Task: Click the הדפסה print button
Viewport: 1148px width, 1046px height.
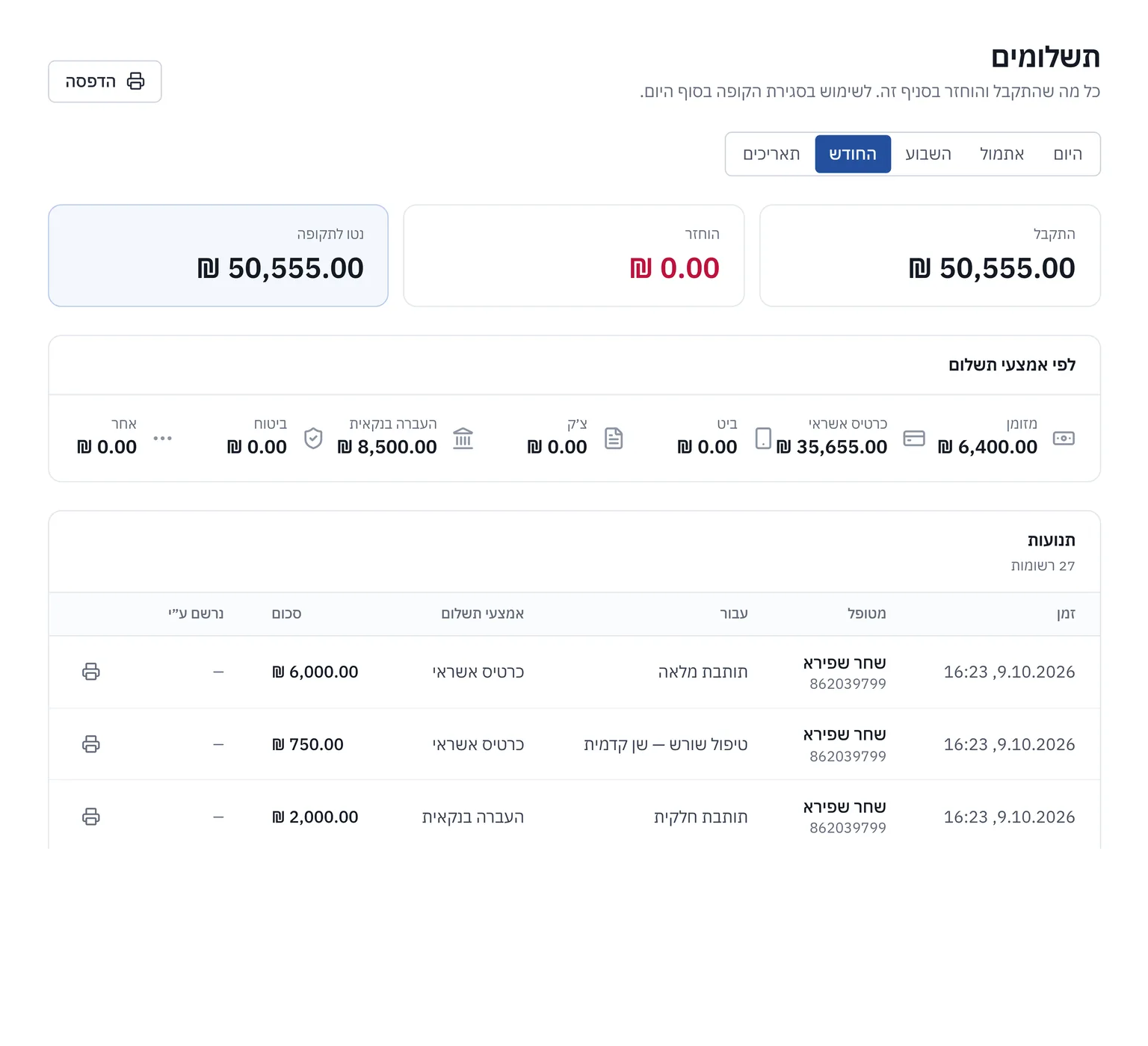Action: [x=105, y=81]
